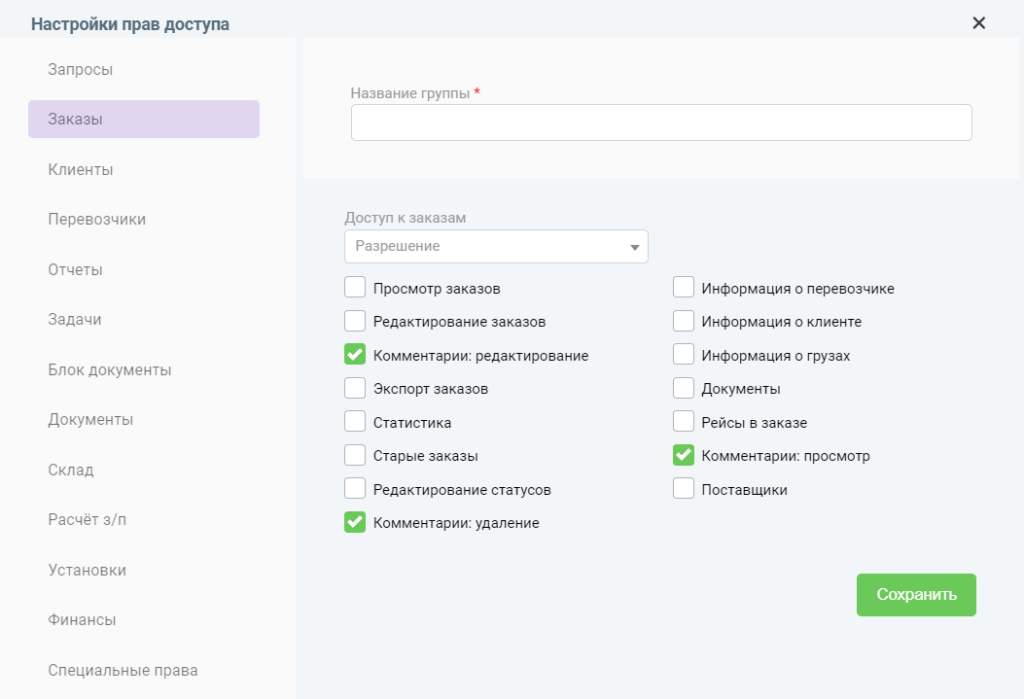Check the Рейсы в заказе box
1024x699 pixels.
coord(683,421)
